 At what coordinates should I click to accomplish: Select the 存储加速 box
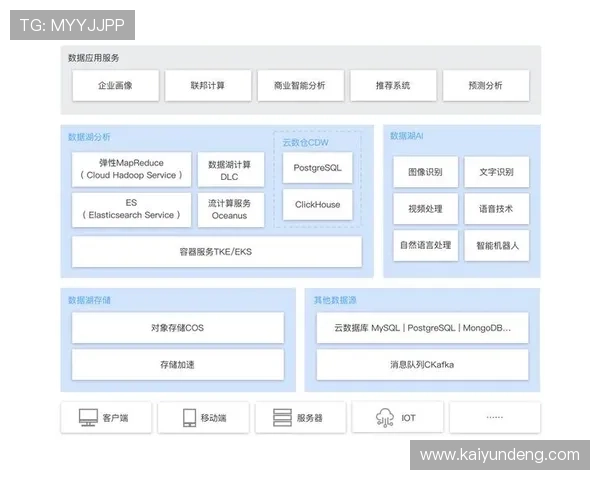click(178, 364)
